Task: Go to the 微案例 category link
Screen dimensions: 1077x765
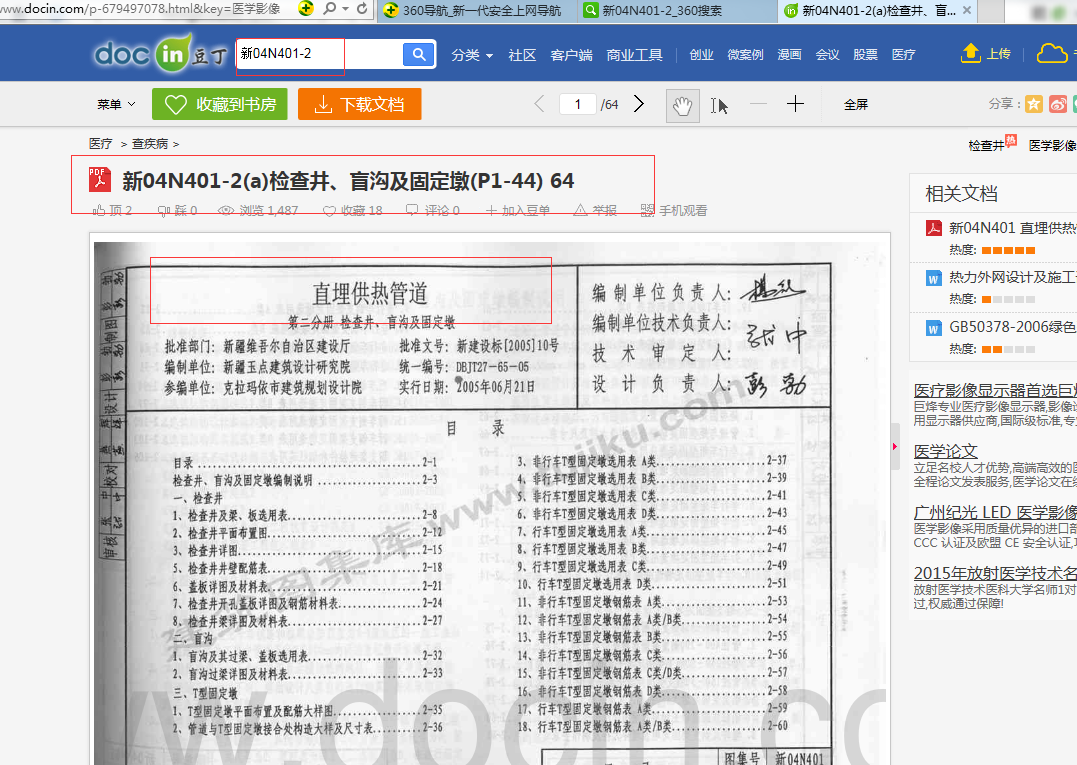Action: tap(745, 55)
